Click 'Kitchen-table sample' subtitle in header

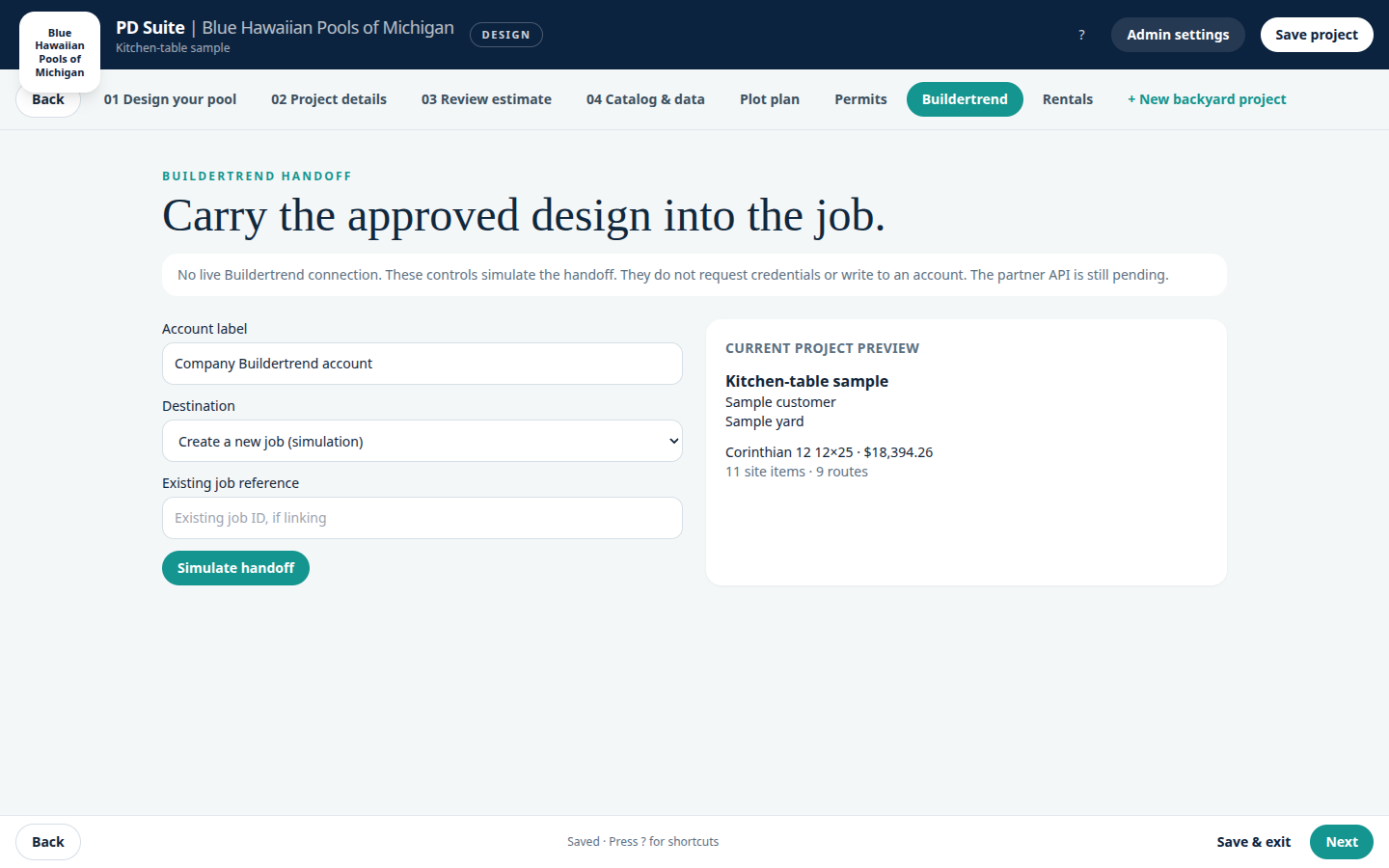(x=173, y=48)
